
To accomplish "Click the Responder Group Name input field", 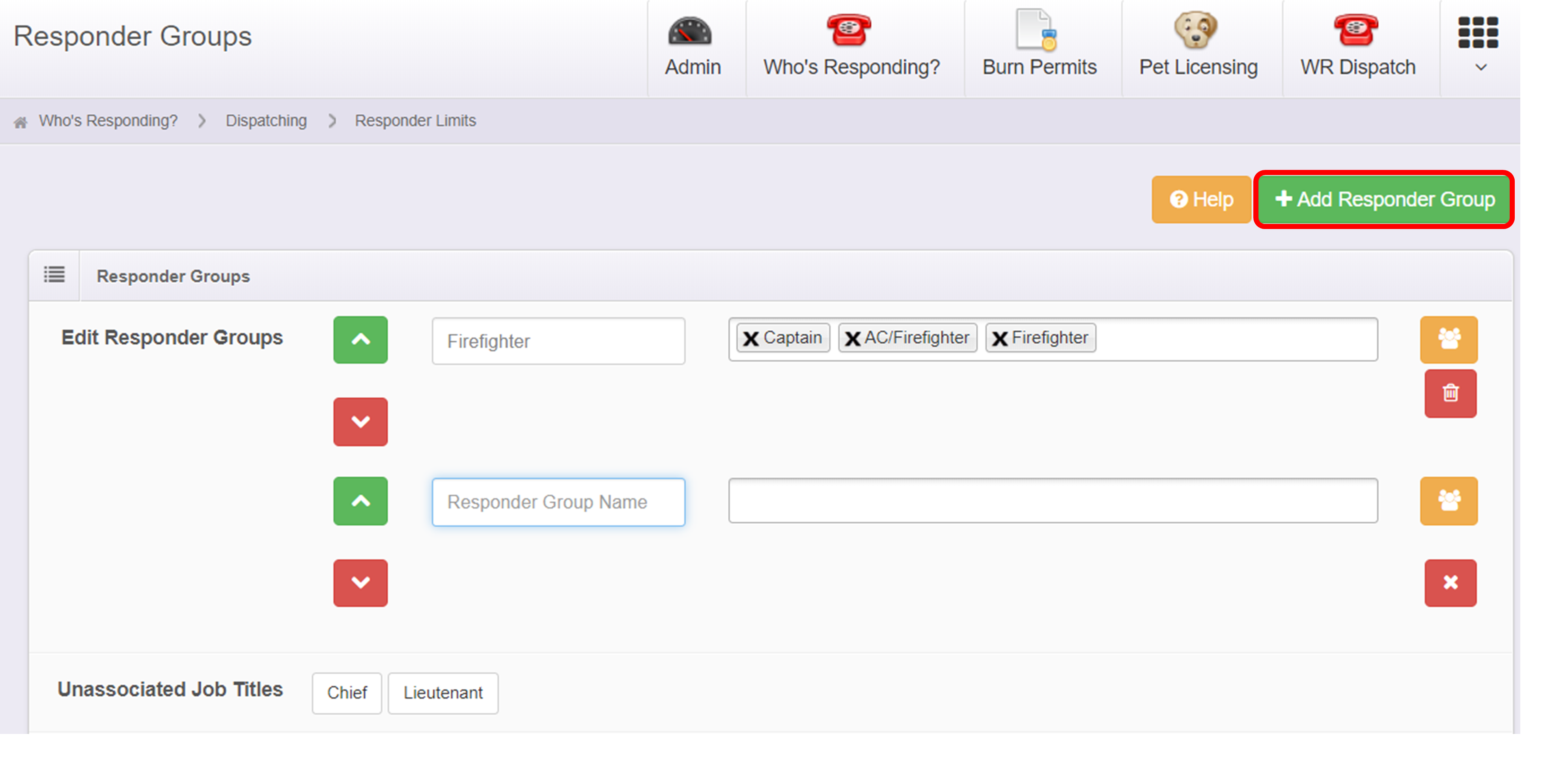I will click(558, 501).
